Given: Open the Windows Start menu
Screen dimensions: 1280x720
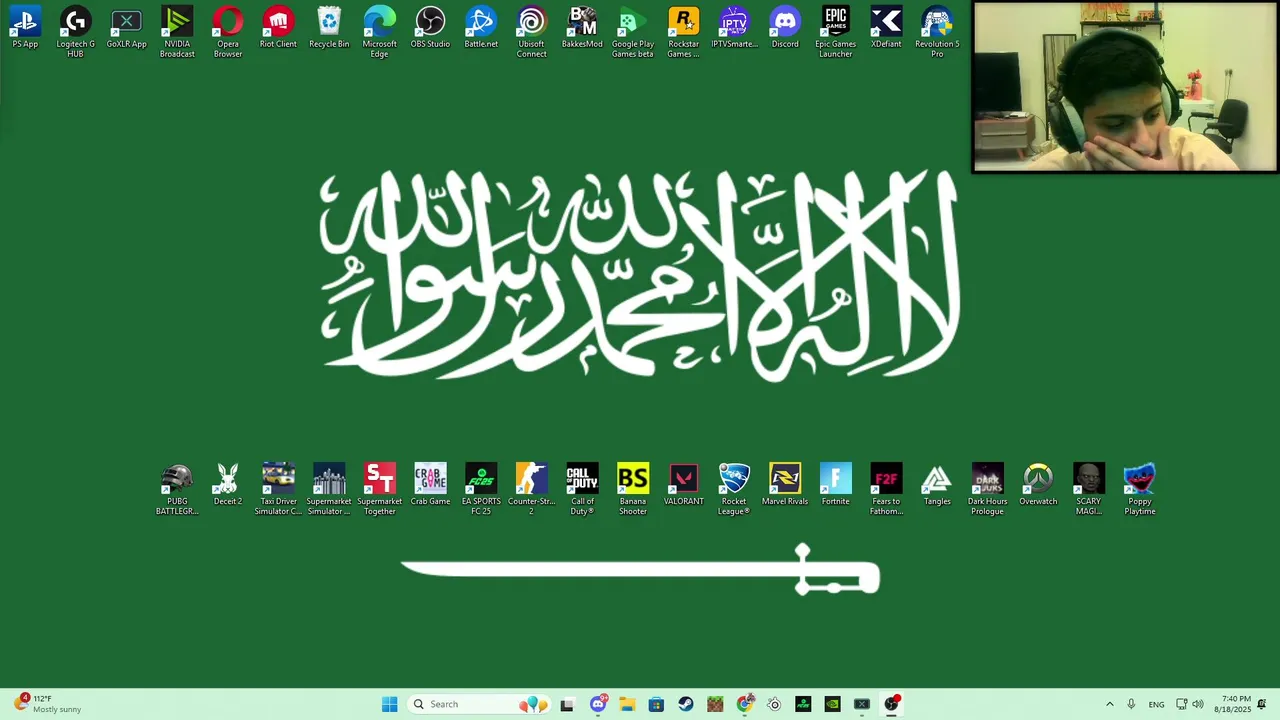Looking at the screenshot, I should 389,704.
